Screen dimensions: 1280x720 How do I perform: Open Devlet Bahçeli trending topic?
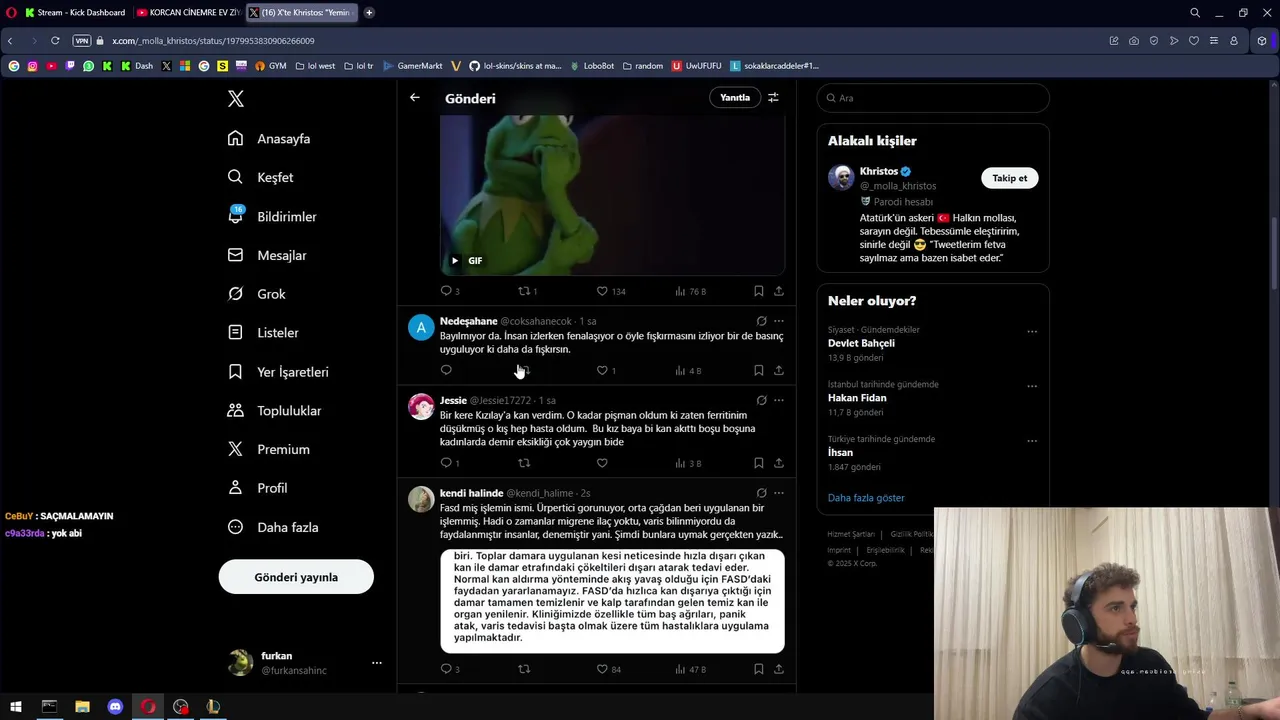(861, 343)
